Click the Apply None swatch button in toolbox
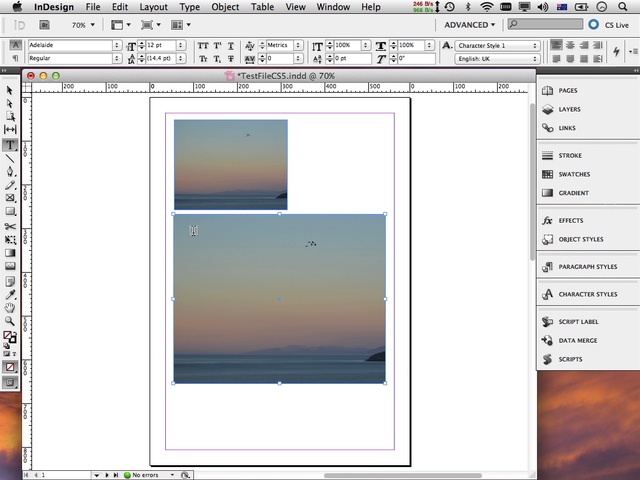The height and width of the screenshot is (480, 640). tap(10, 367)
